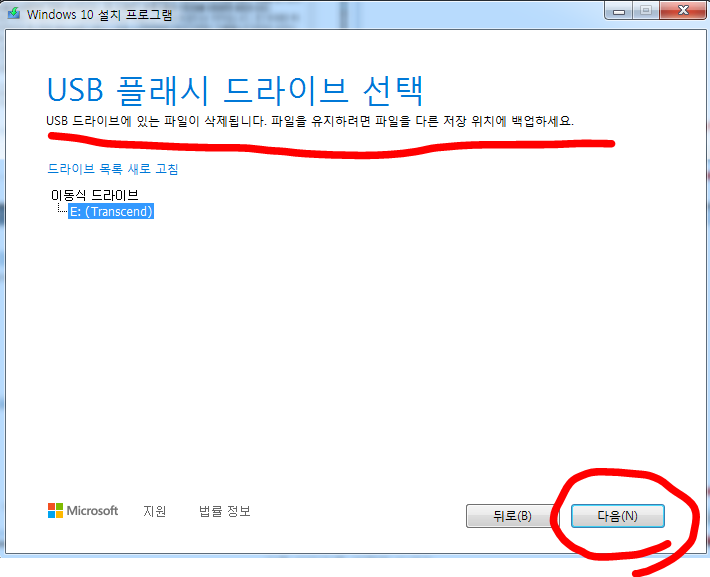This screenshot has height=577, width=710.
Task: Click the warning text about USB 파일이 삭제됩니다
Action: 310,121
